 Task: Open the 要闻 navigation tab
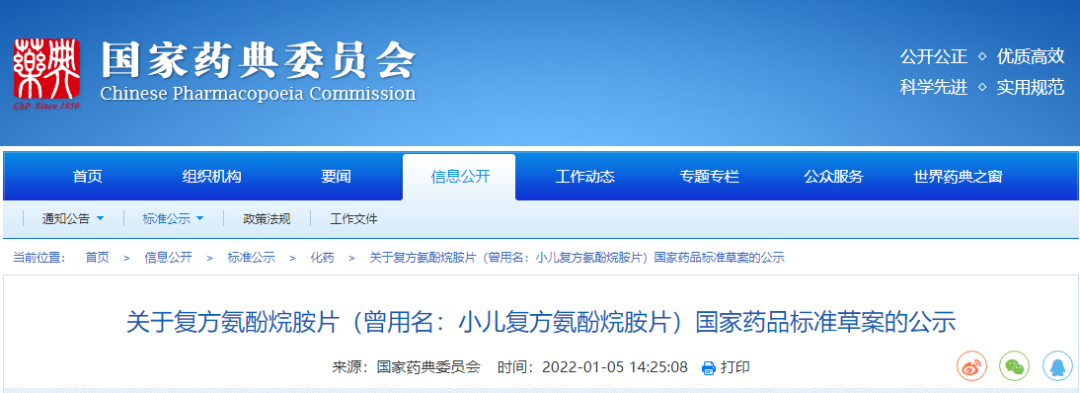(x=335, y=177)
